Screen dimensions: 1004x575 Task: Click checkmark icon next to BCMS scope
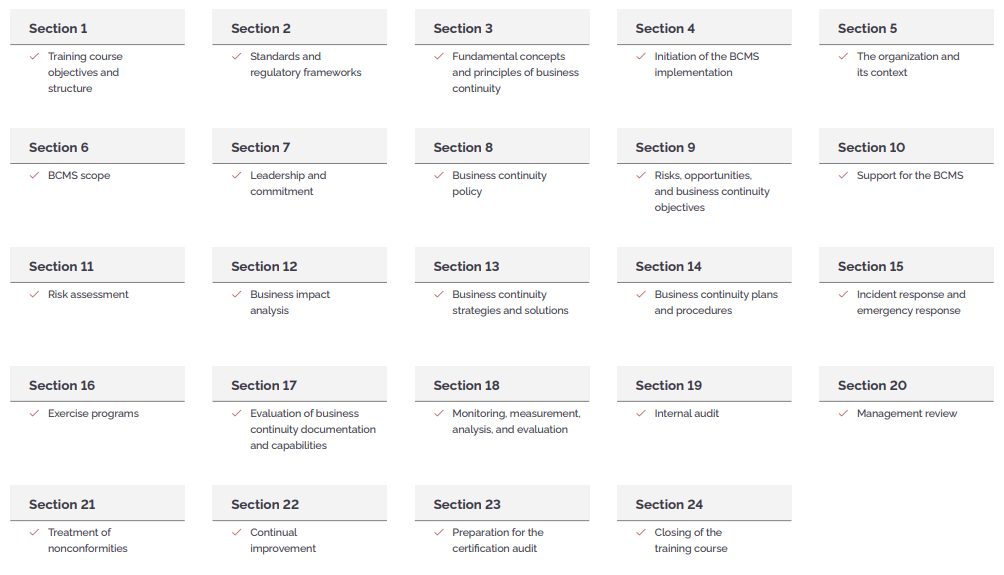pos(35,175)
